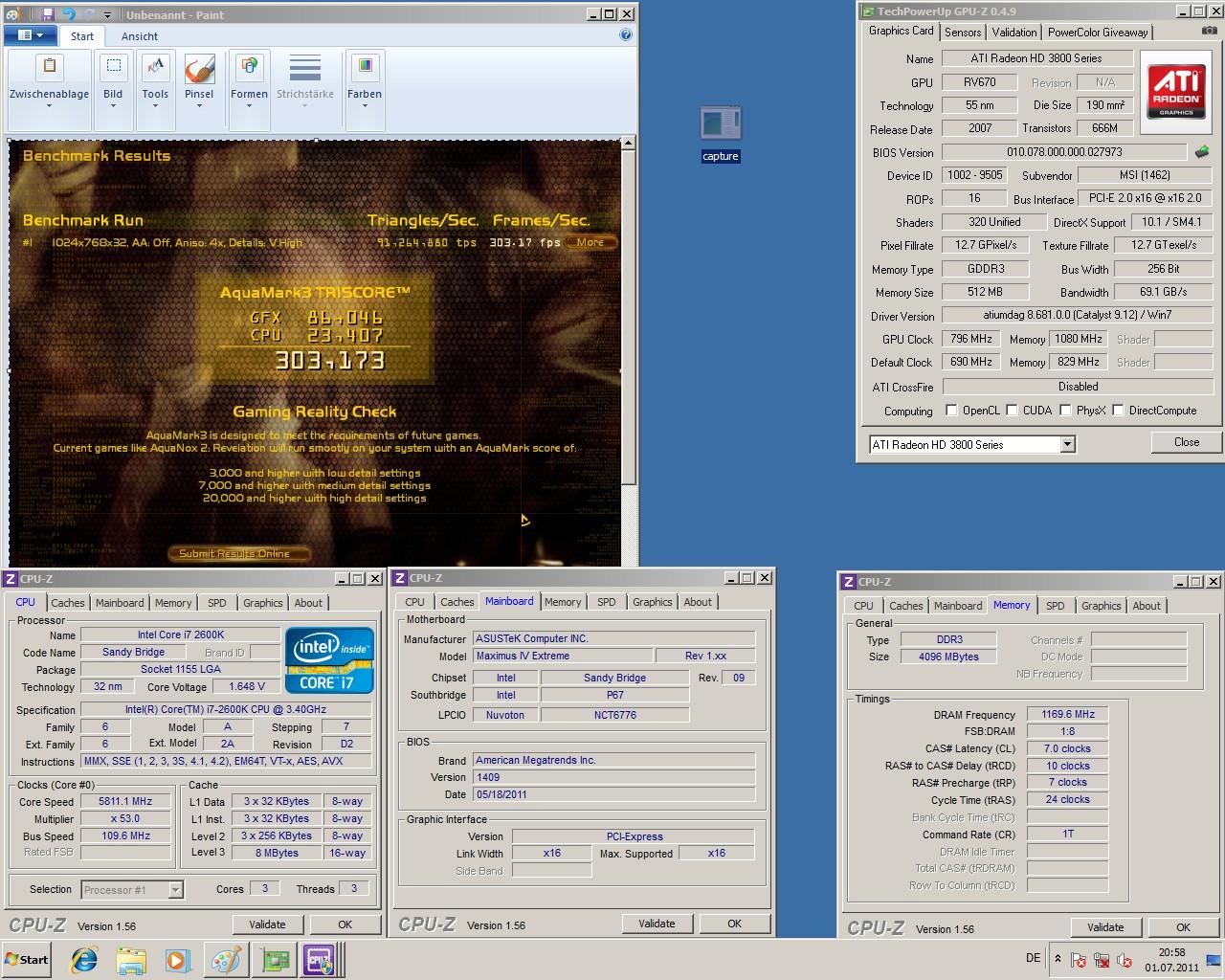
Task: Click Validate in the left CPU-Z window
Action: coord(267,924)
